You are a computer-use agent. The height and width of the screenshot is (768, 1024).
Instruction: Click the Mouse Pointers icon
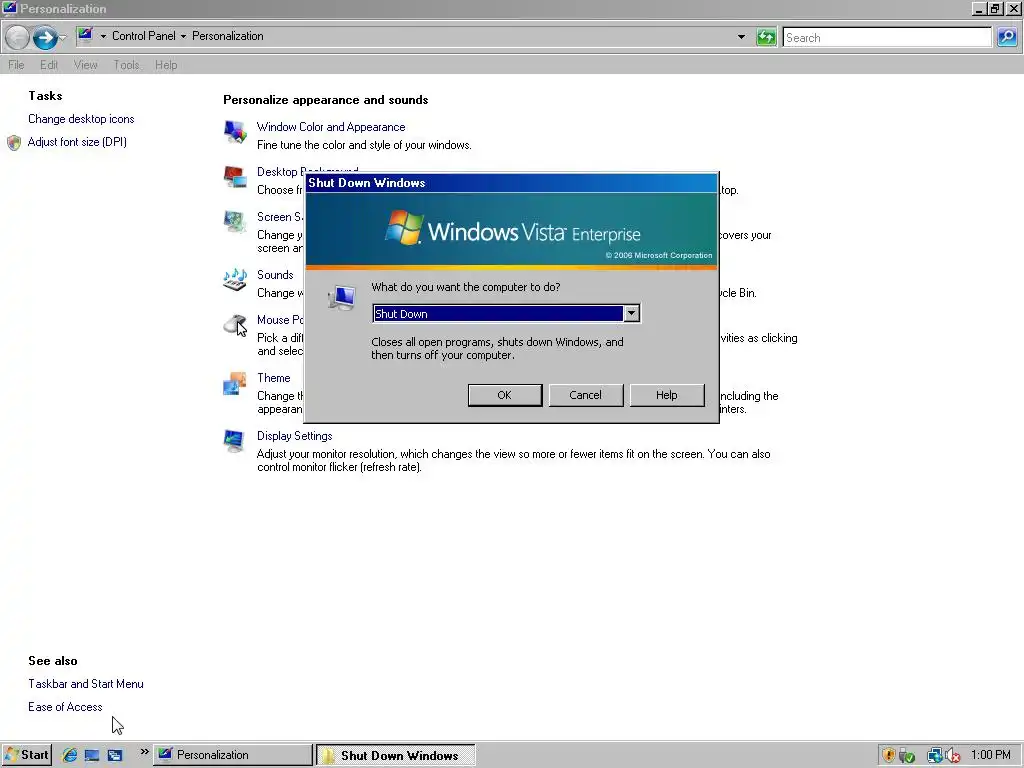pyautogui.click(x=235, y=325)
